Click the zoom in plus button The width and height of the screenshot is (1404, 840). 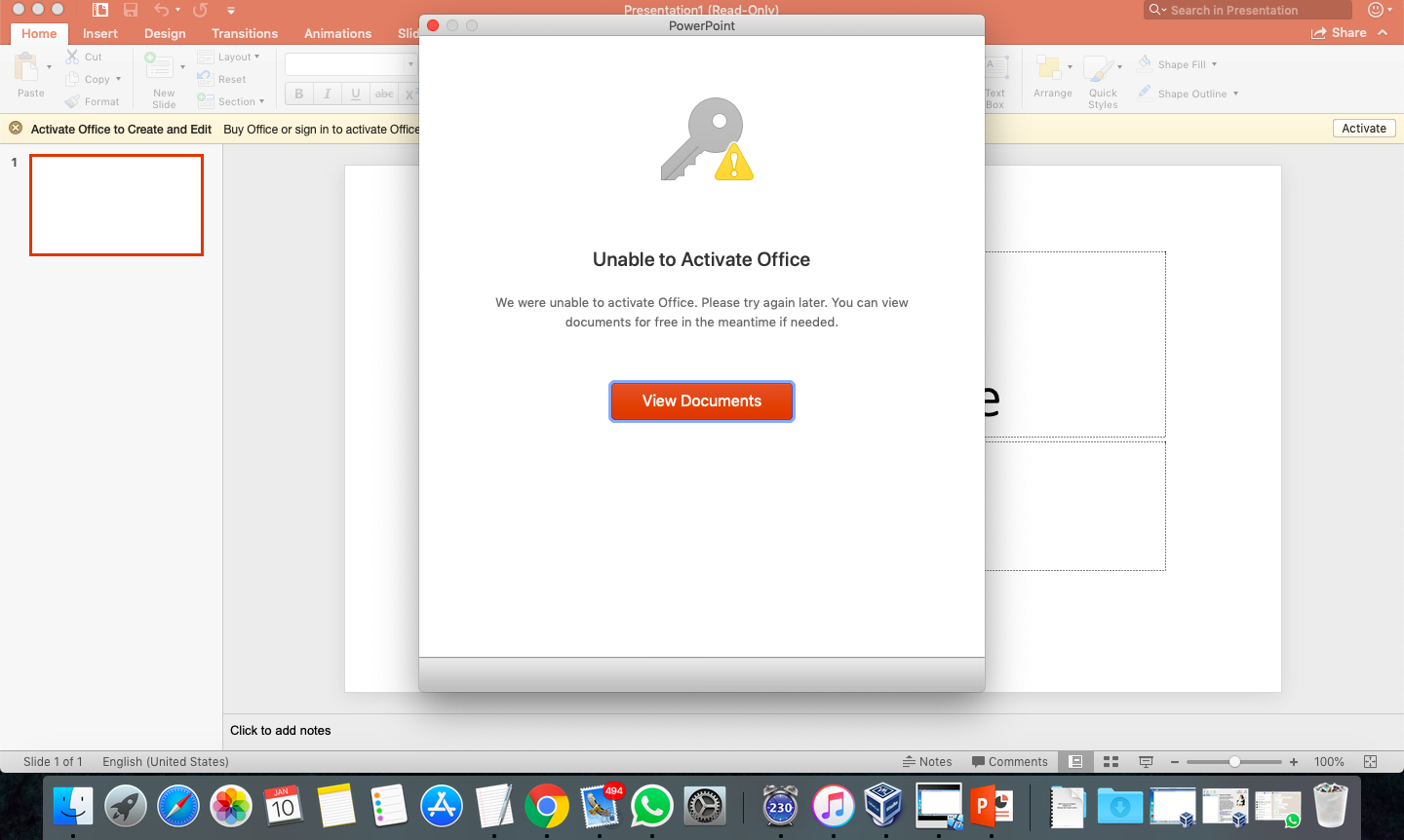[1294, 762]
